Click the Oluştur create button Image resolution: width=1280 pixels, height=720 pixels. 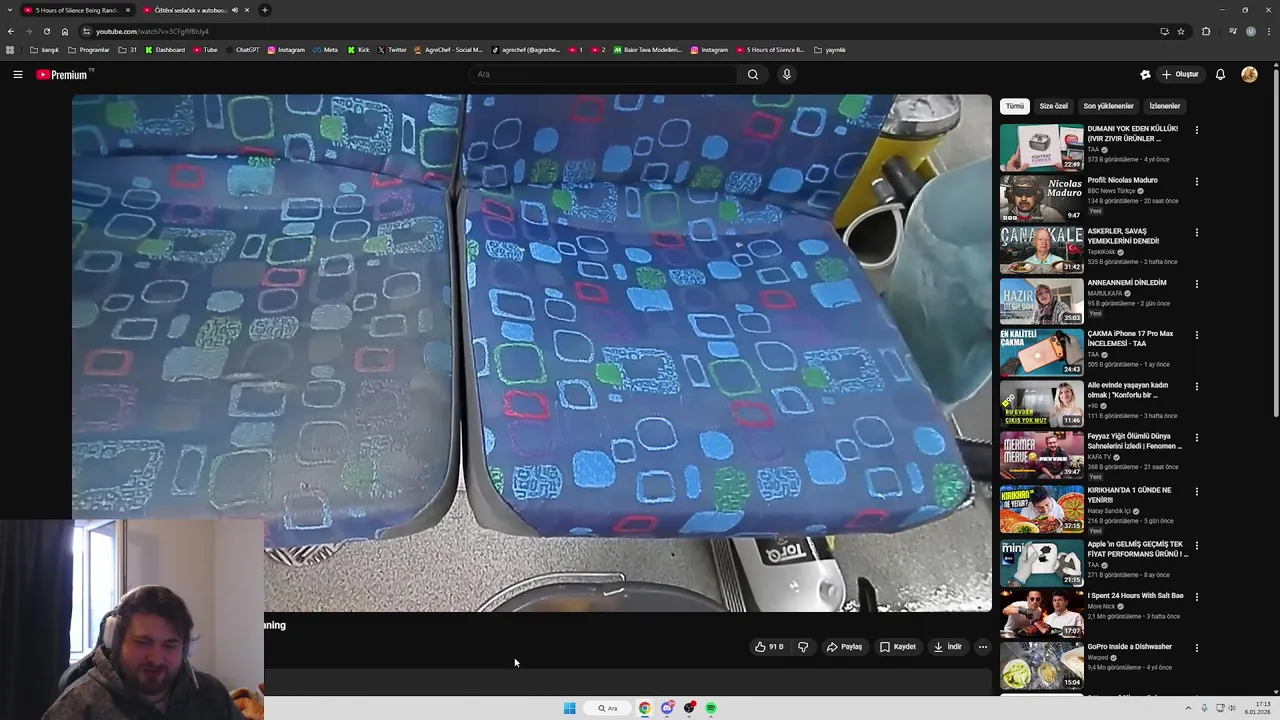click(x=1180, y=74)
